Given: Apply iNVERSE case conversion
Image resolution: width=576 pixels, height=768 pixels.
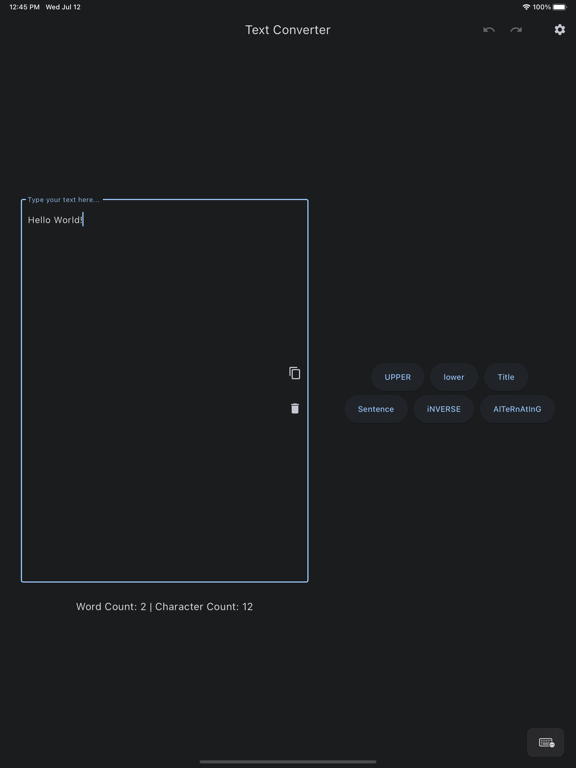Looking at the screenshot, I should click(443, 409).
